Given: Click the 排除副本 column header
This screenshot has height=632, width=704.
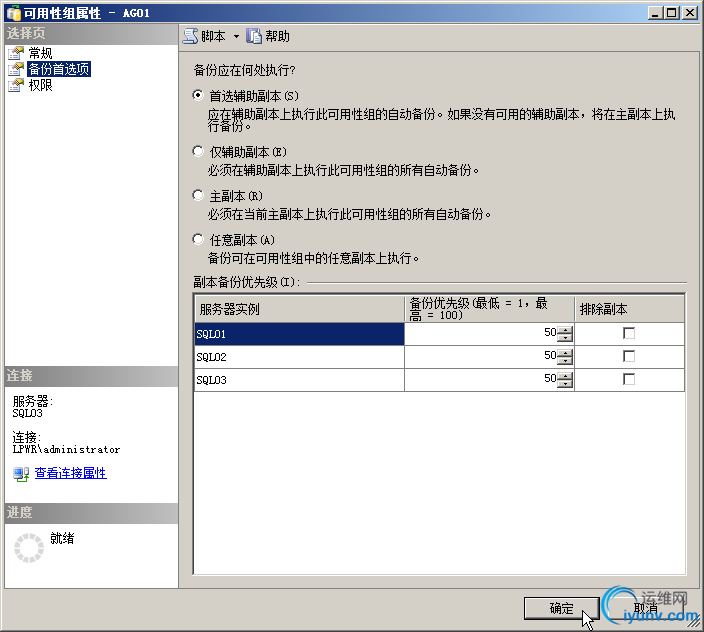Looking at the screenshot, I should coord(629,309).
